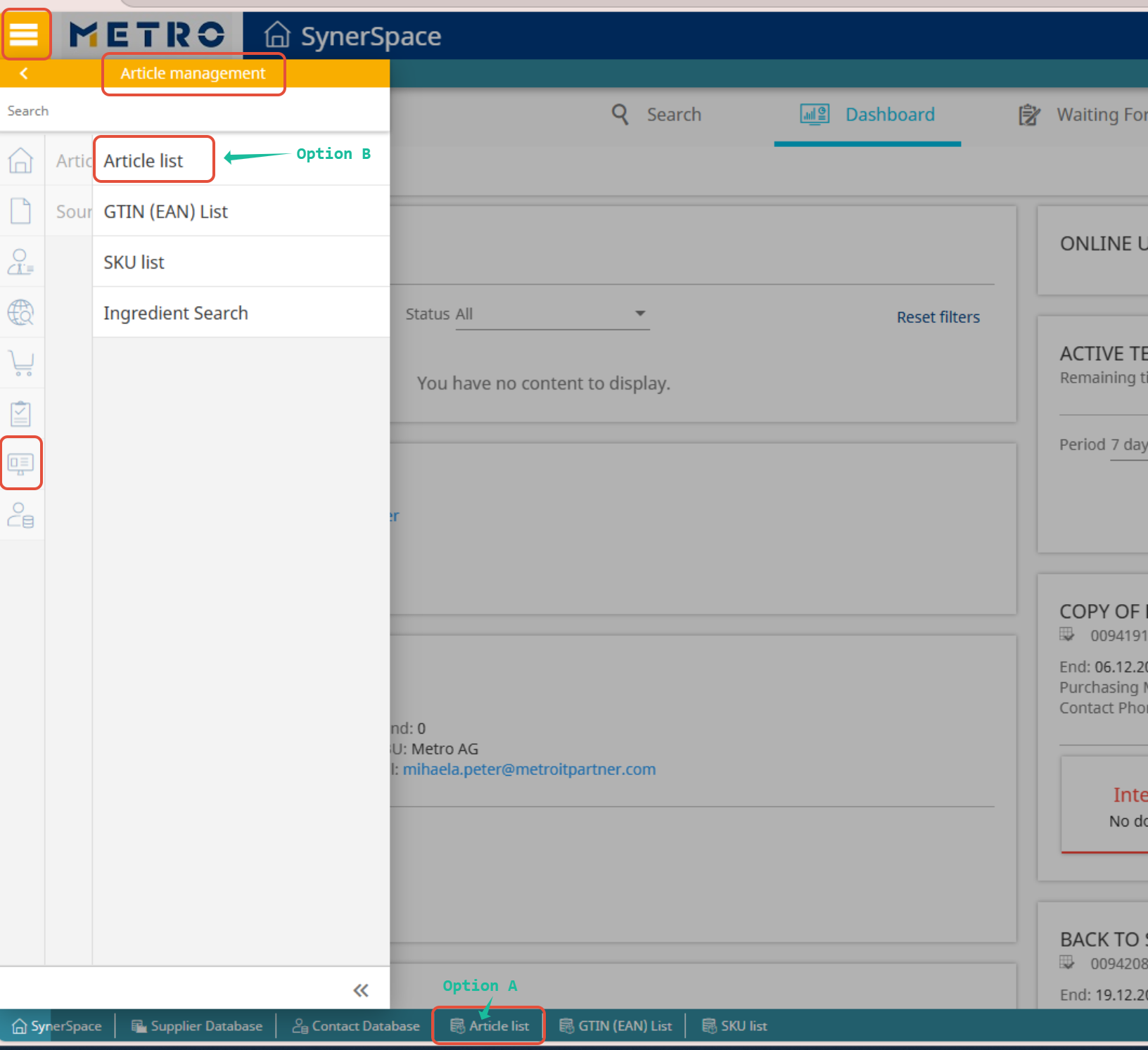Click the tender icon beside 0094208
1148x1050 pixels.
pos(1067,963)
